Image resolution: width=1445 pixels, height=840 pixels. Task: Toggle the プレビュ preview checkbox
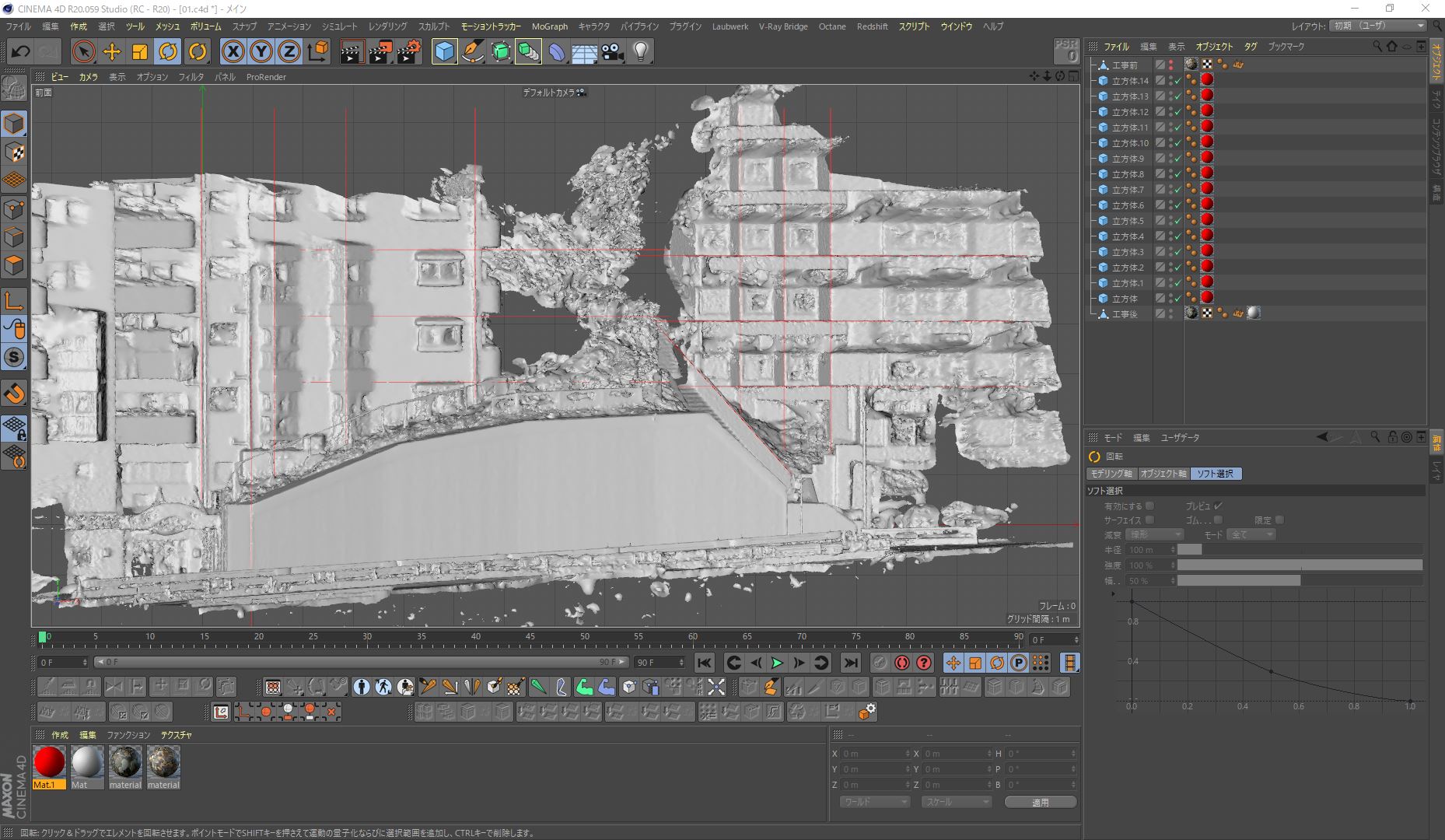tap(1218, 506)
